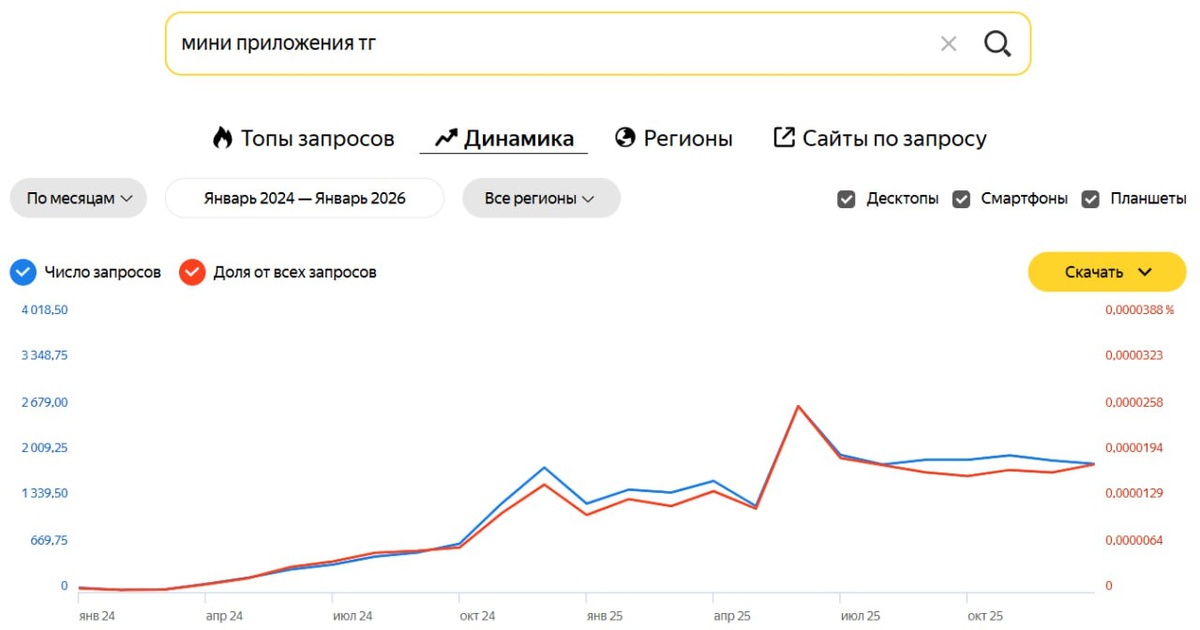The image size is (1200, 630).
Task: Open the Регионы tab
Action: 687,139
